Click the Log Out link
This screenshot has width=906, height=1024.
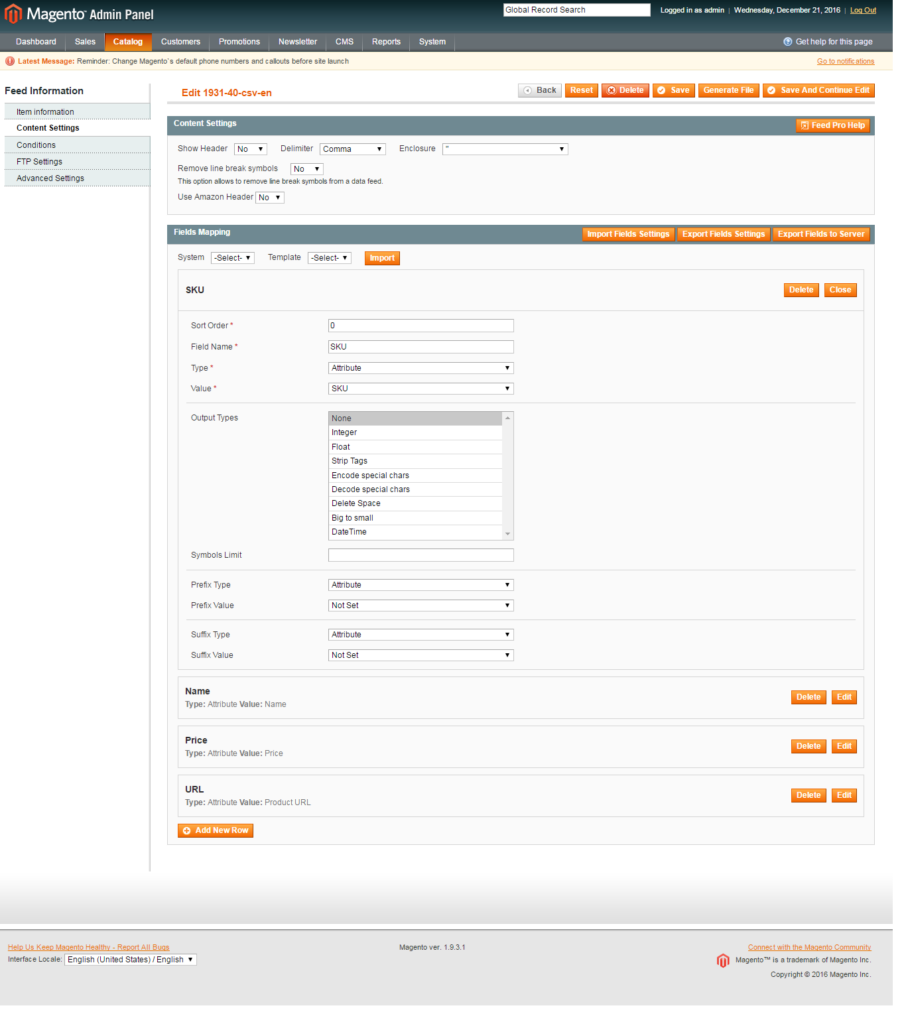(863, 10)
